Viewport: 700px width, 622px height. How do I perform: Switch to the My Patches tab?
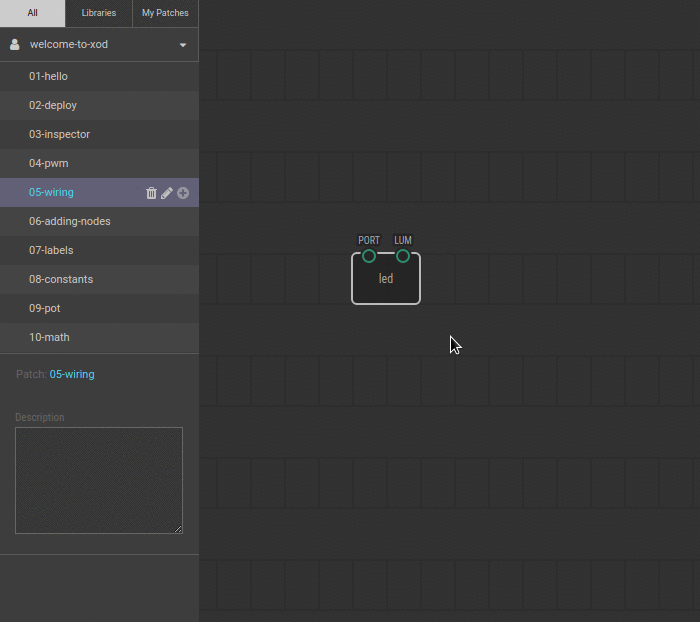(165, 13)
